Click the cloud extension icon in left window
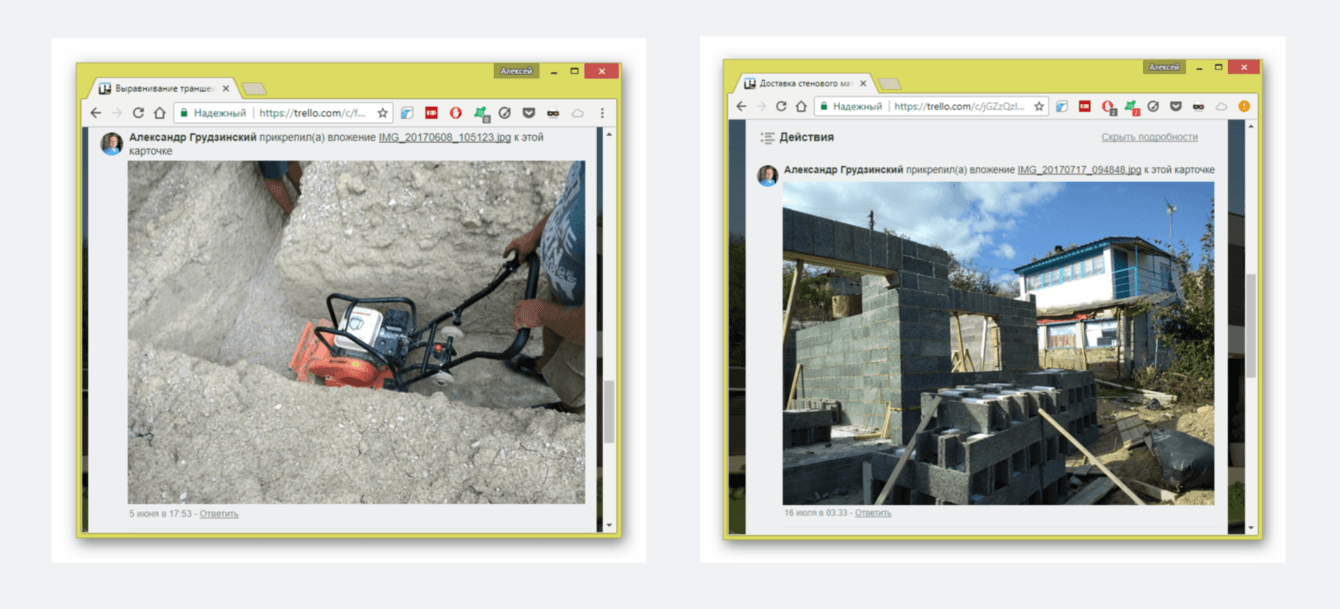The height and width of the screenshot is (609, 1340). tap(578, 113)
